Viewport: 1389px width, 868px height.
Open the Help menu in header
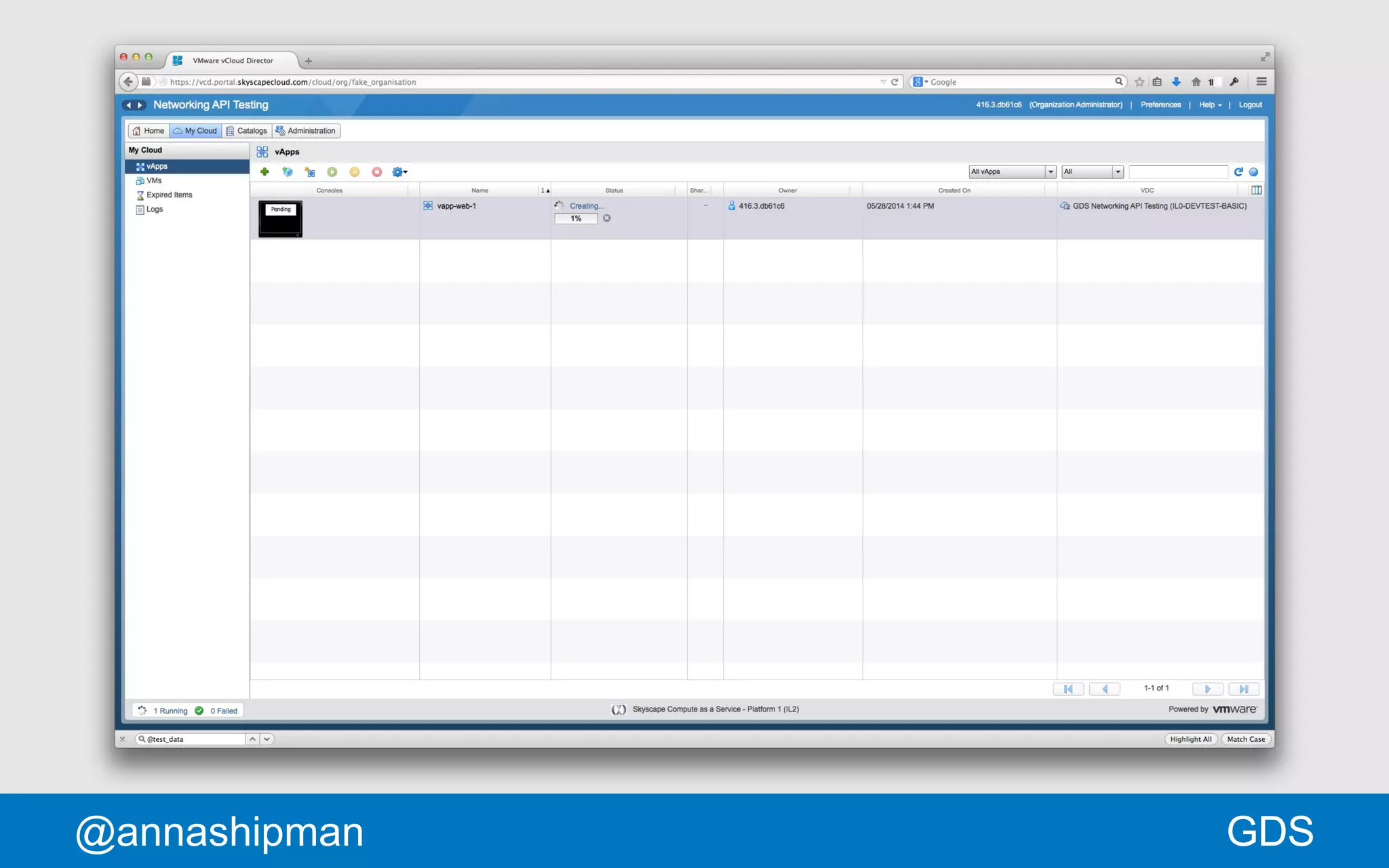click(x=1209, y=105)
